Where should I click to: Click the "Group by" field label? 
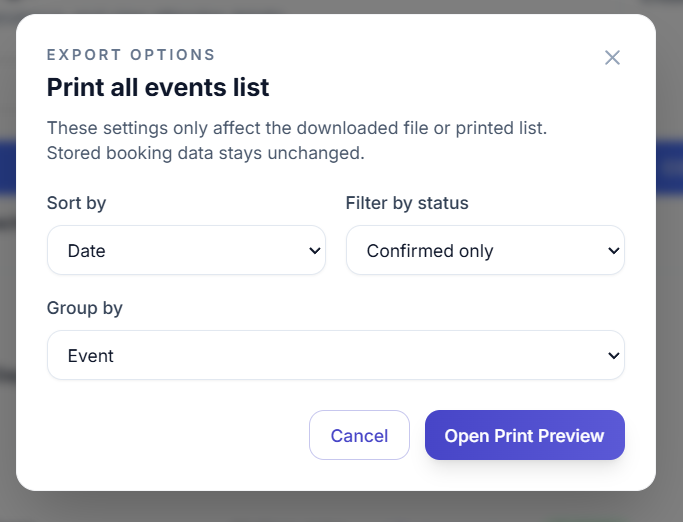point(85,308)
